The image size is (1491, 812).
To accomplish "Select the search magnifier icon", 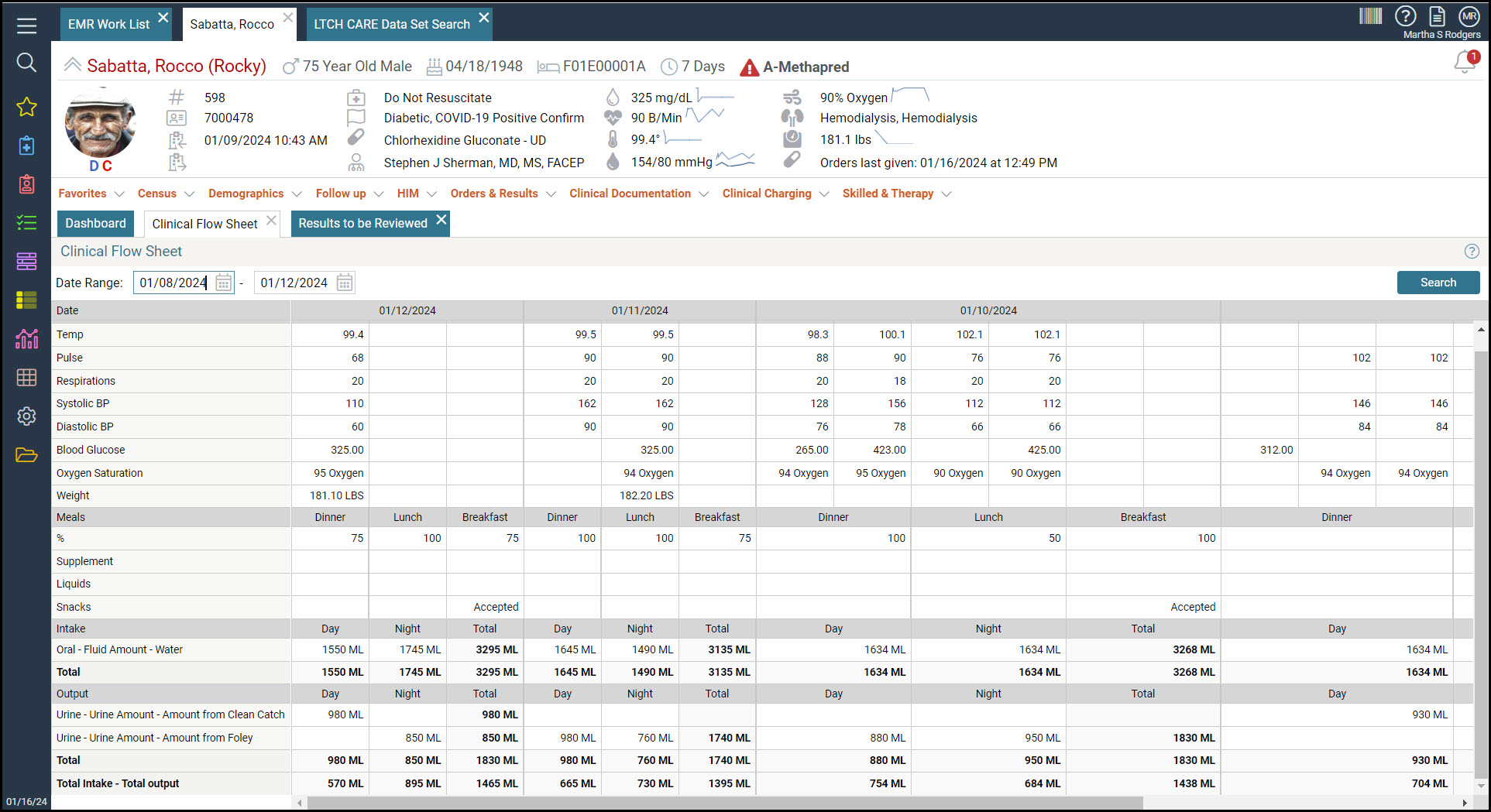I will (x=26, y=63).
